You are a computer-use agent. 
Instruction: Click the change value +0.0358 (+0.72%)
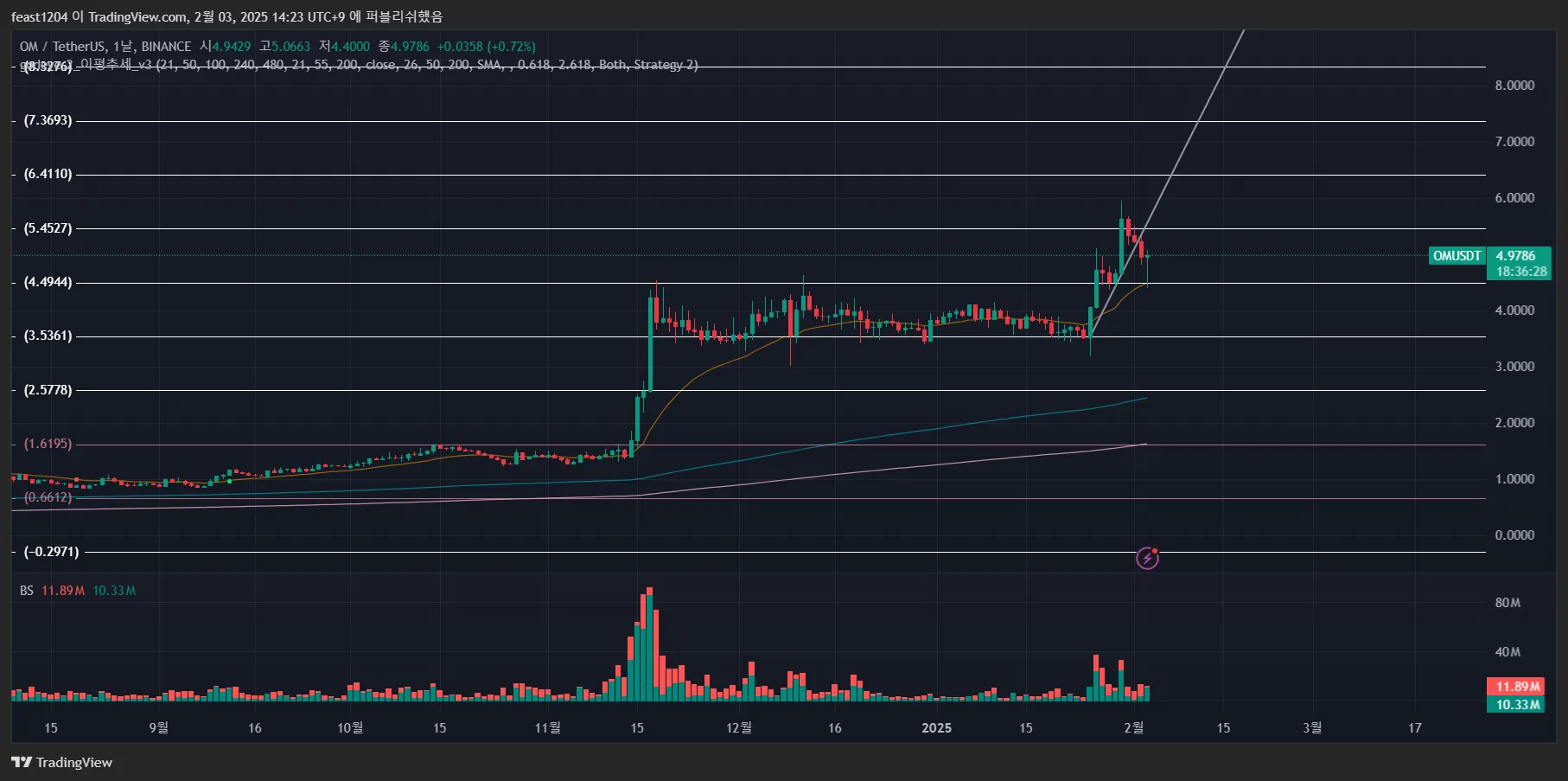[486, 47]
